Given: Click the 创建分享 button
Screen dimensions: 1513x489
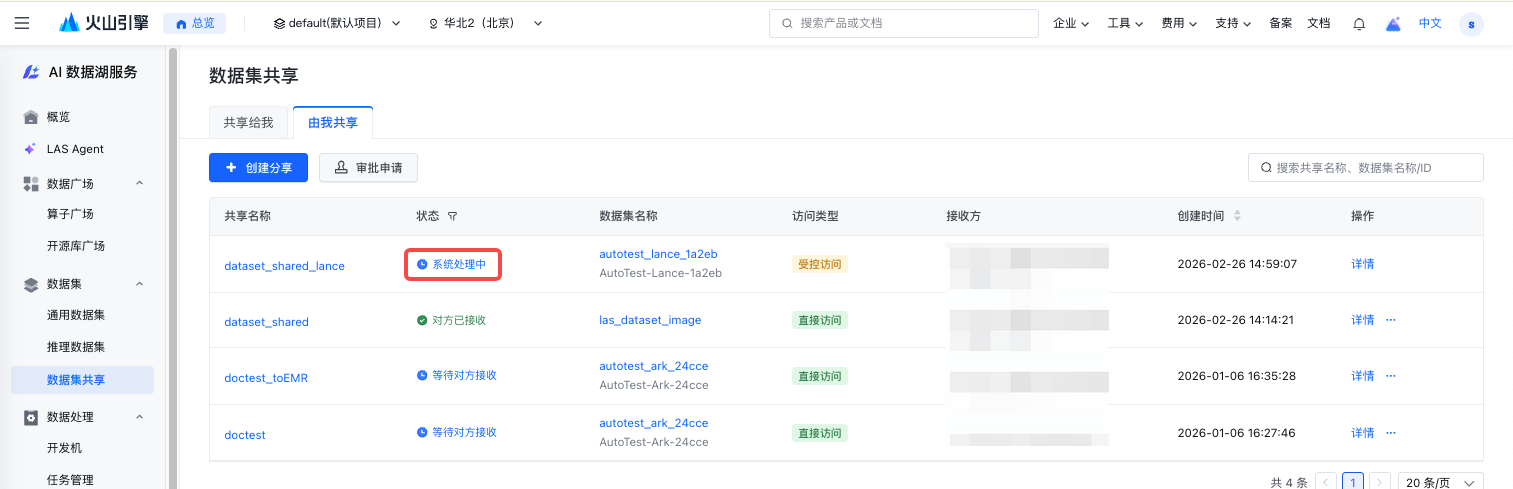Looking at the screenshot, I should 259,168.
